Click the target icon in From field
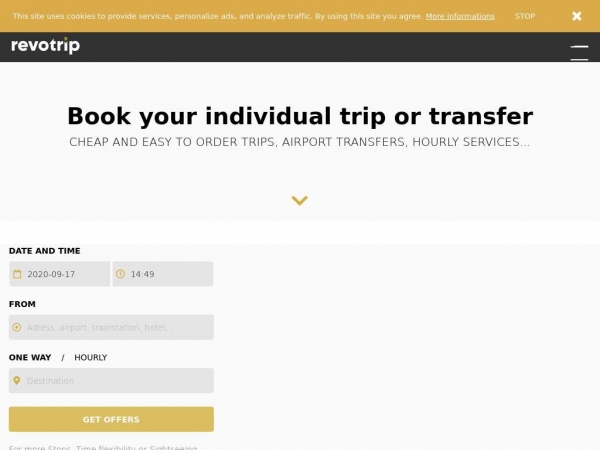This screenshot has height=450, width=600. pos(17,328)
